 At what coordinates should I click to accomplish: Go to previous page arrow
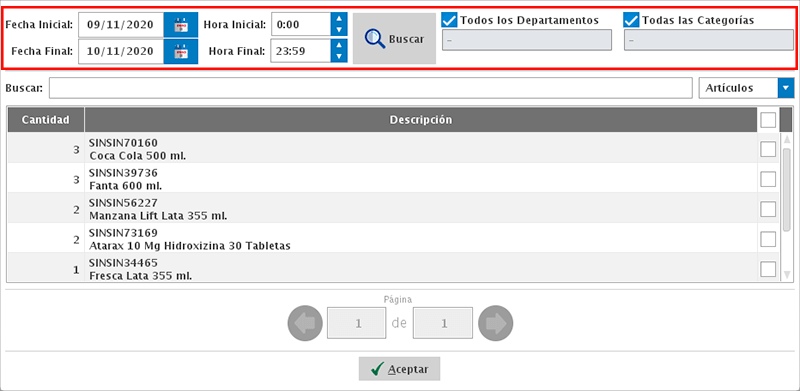point(305,323)
